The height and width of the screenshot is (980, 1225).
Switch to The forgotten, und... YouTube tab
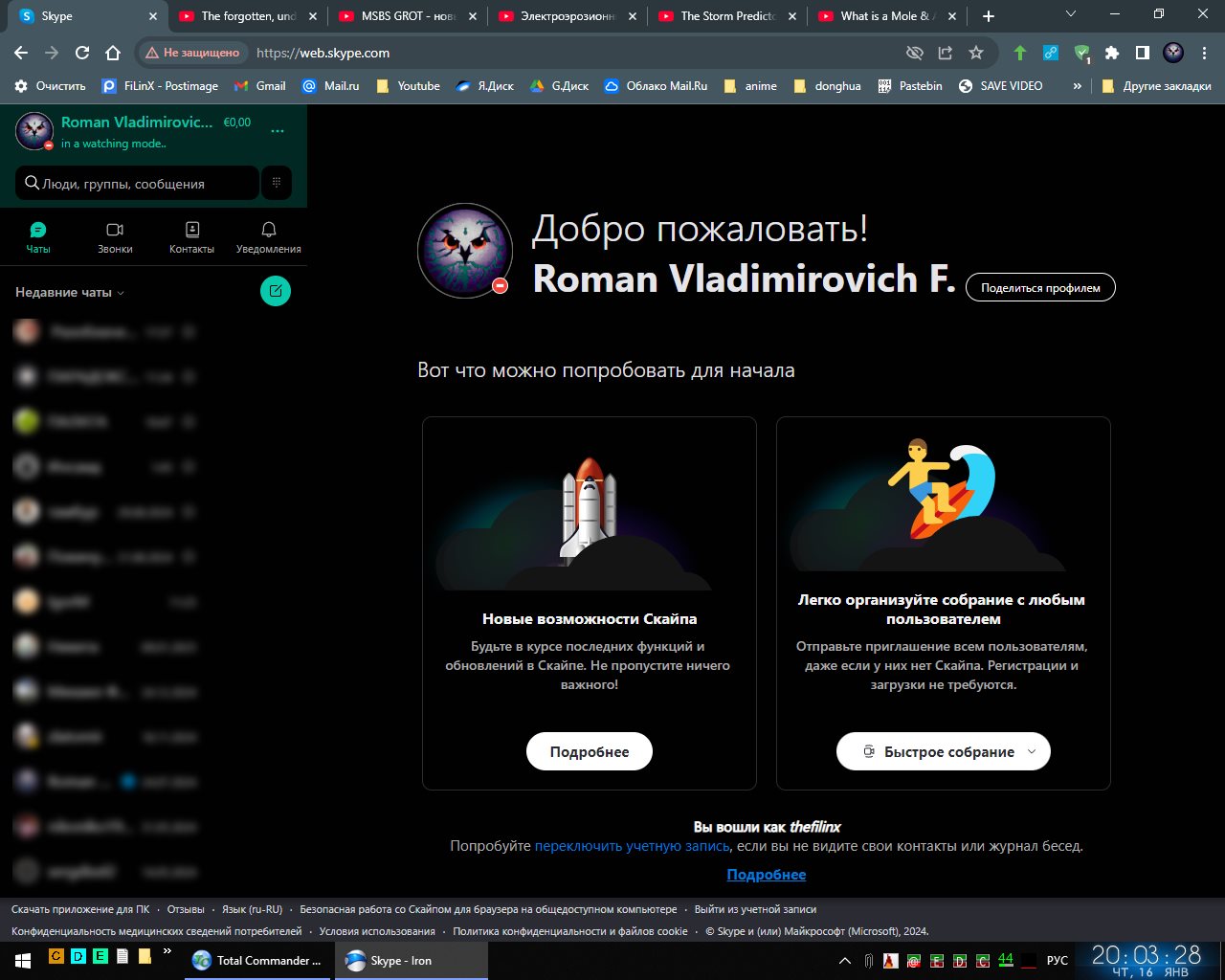tap(247, 16)
